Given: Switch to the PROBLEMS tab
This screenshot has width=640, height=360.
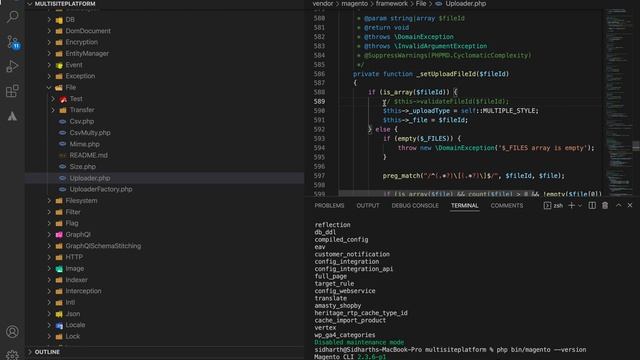Looking at the screenshot, I should [x=329, y=206].
